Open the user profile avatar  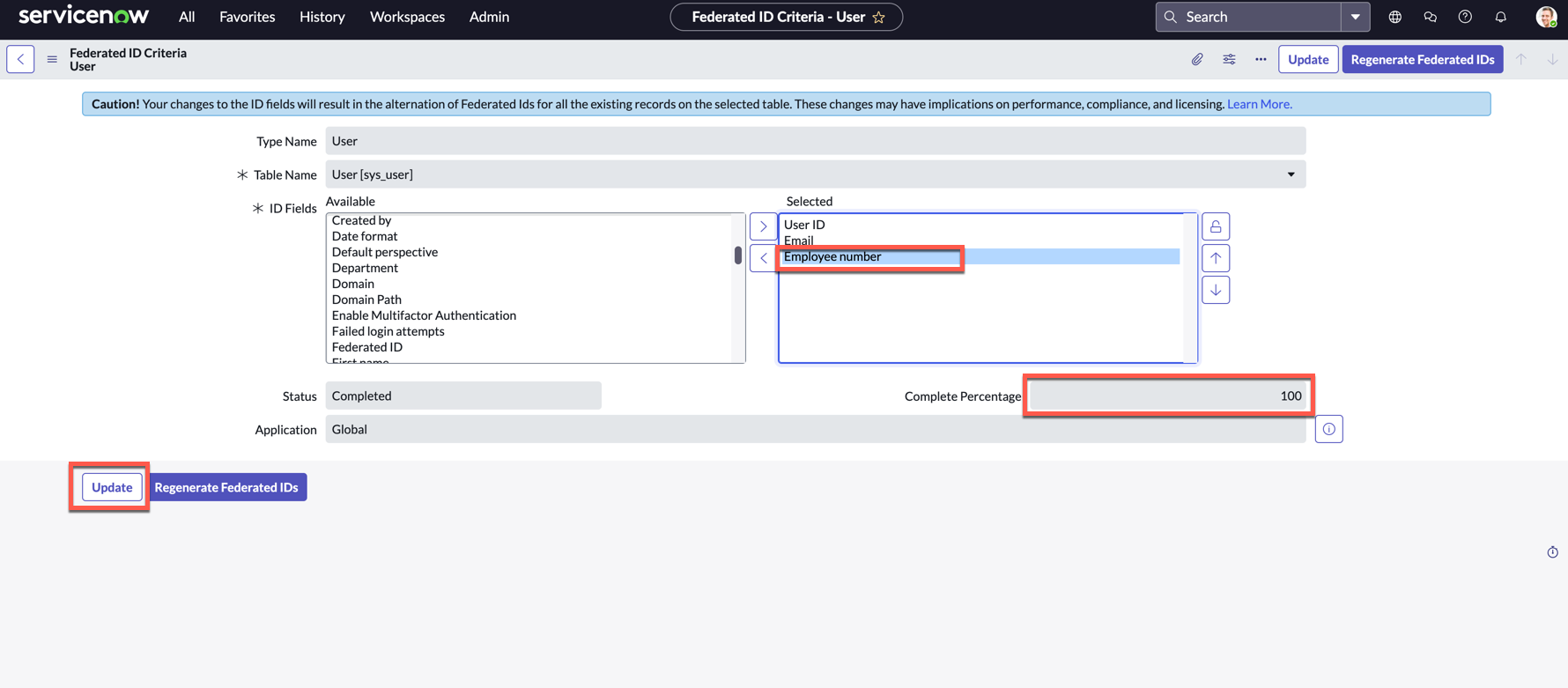coord(1546,17)
